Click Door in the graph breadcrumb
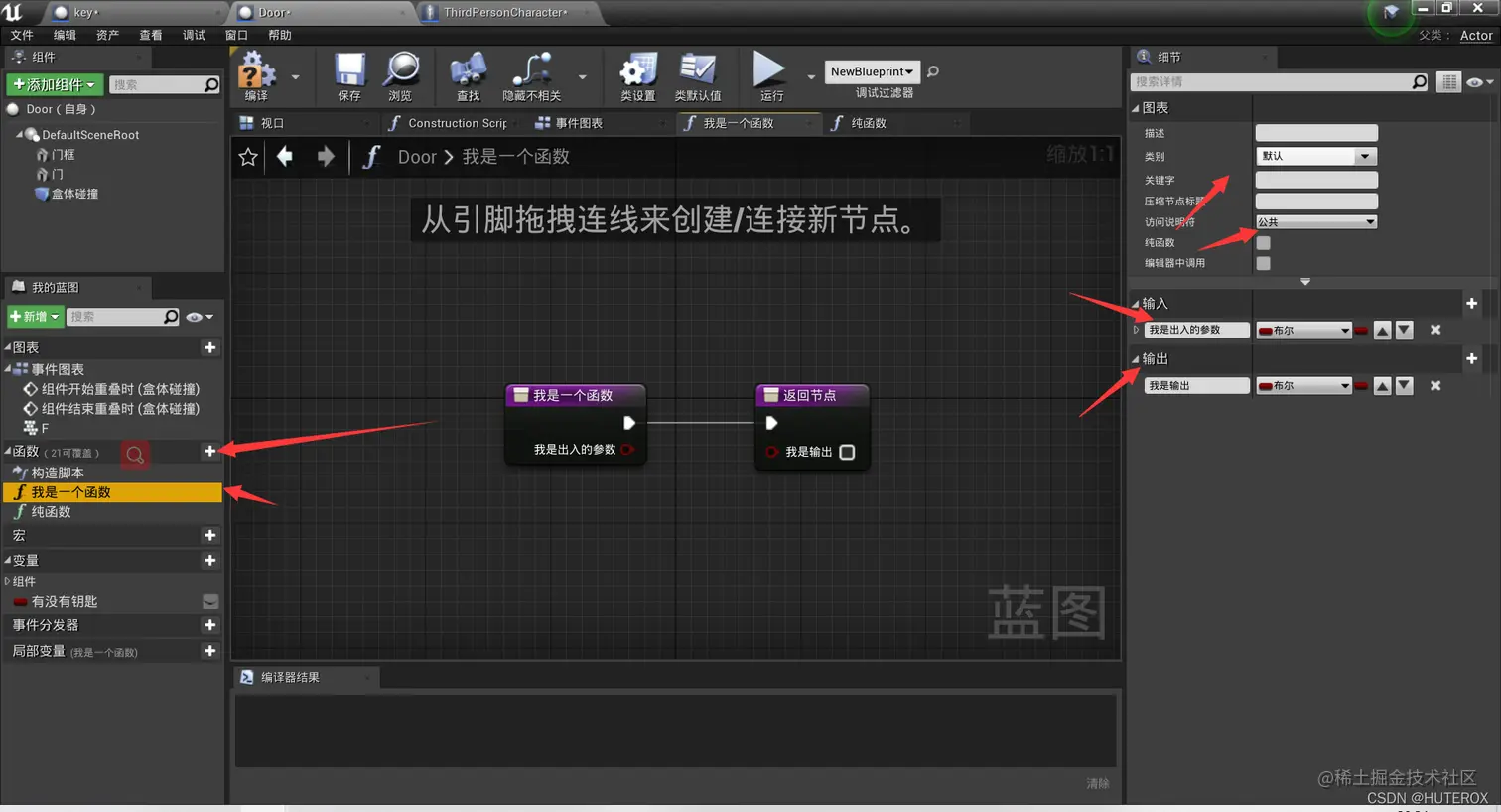Image resolution: width=1501 pixels, height=812 pixels. (x=417, y=157)
